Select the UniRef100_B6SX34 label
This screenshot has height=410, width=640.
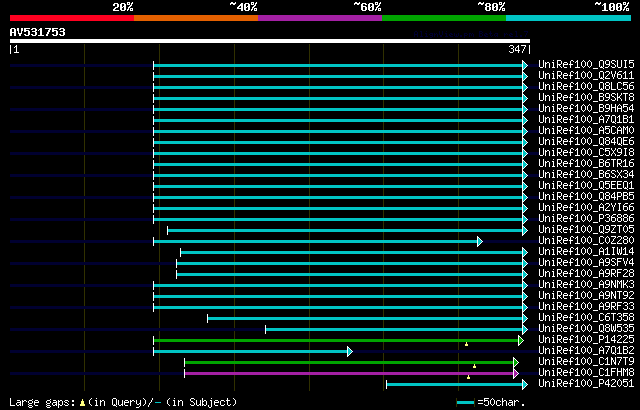click(x=586, y=175)
